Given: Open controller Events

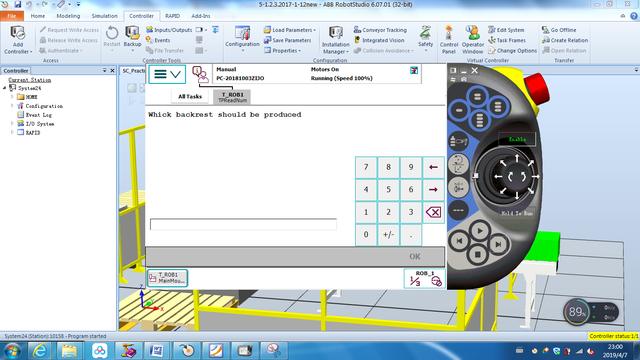Looking at the screenshot, I should coord(158,40).
